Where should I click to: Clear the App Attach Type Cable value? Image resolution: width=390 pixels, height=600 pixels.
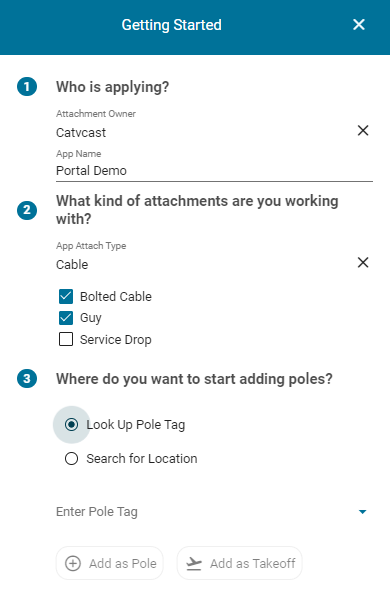point(363,262)
